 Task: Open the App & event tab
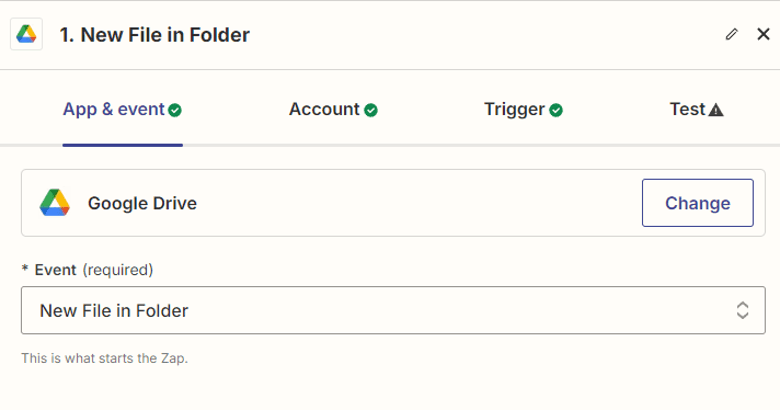113,110
